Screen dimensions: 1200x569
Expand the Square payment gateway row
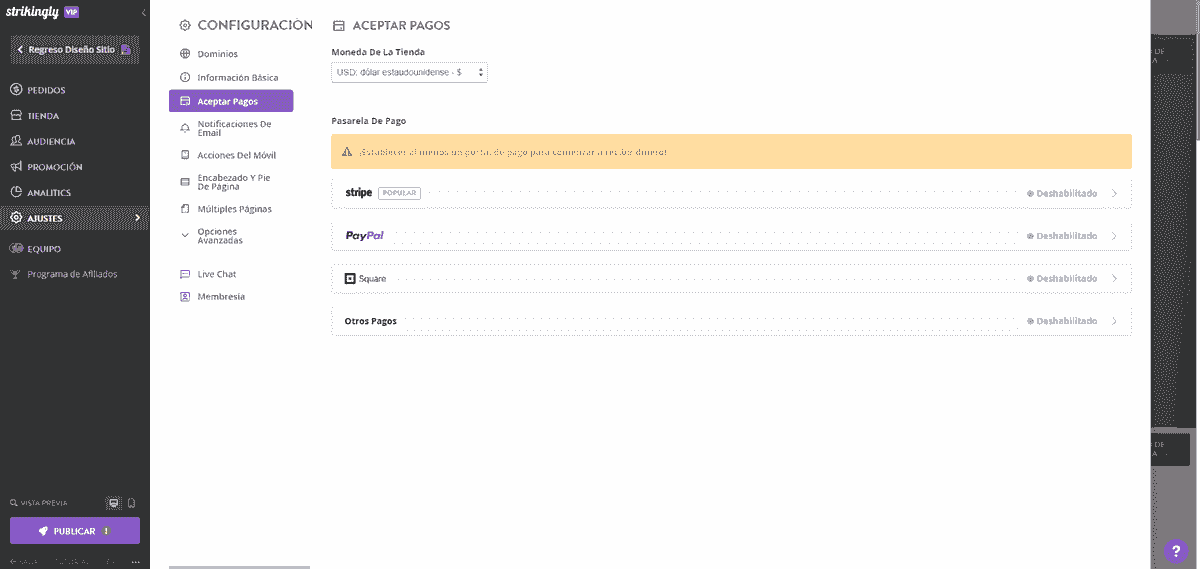coord(731,278)
